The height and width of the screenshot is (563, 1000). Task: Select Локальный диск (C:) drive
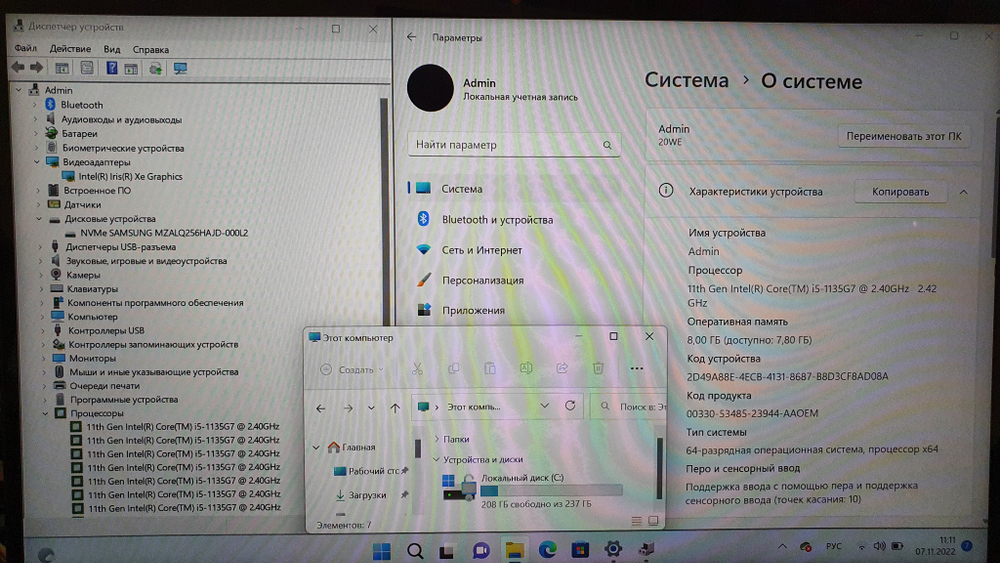point(534,490)
